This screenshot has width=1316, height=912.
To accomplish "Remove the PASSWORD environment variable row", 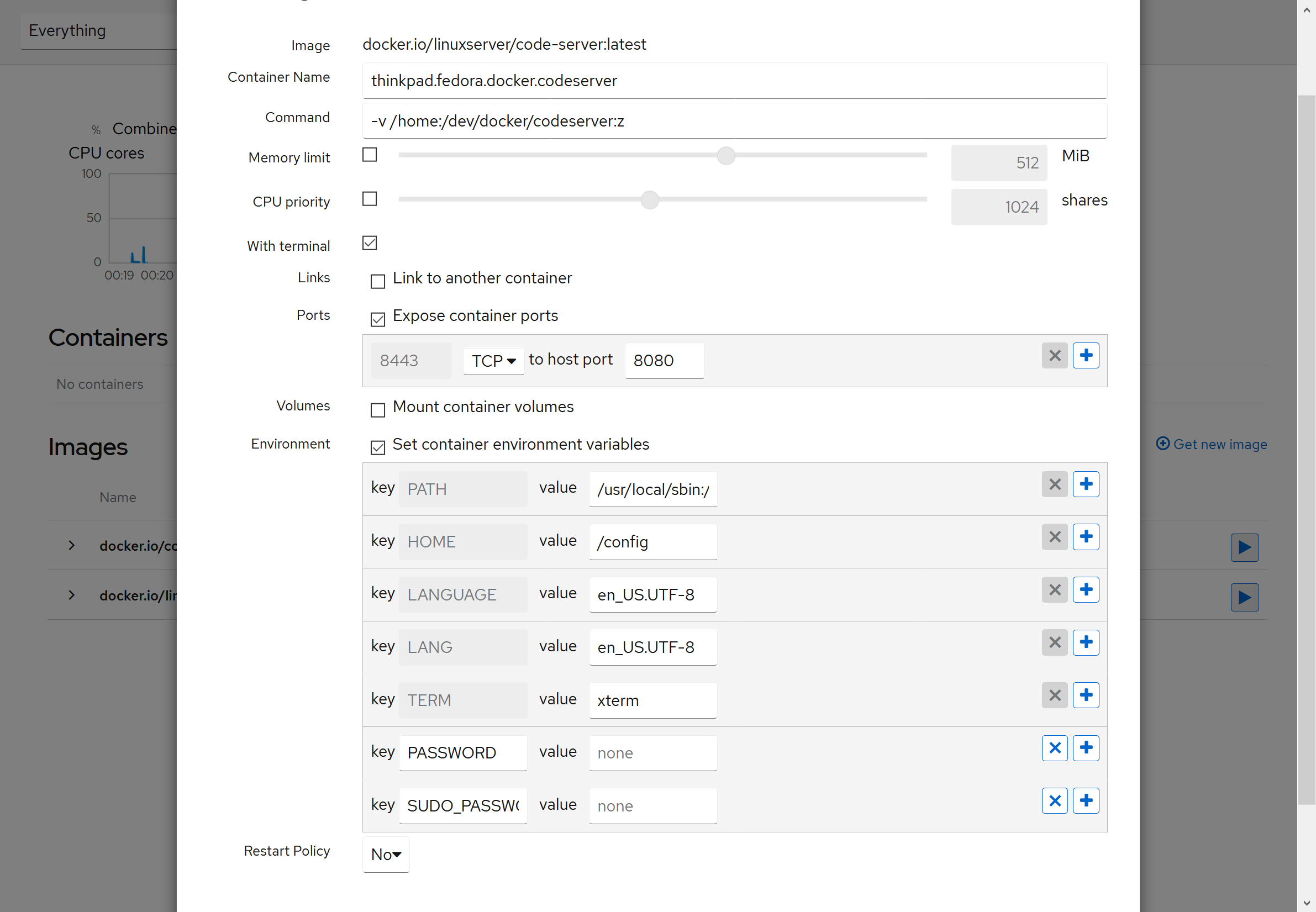I will pyautogui.click(x=1054, y=748).
